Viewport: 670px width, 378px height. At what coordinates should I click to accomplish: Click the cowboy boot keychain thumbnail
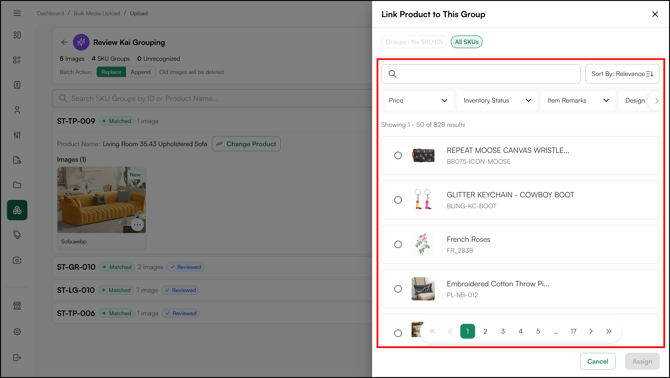point(423,199)
